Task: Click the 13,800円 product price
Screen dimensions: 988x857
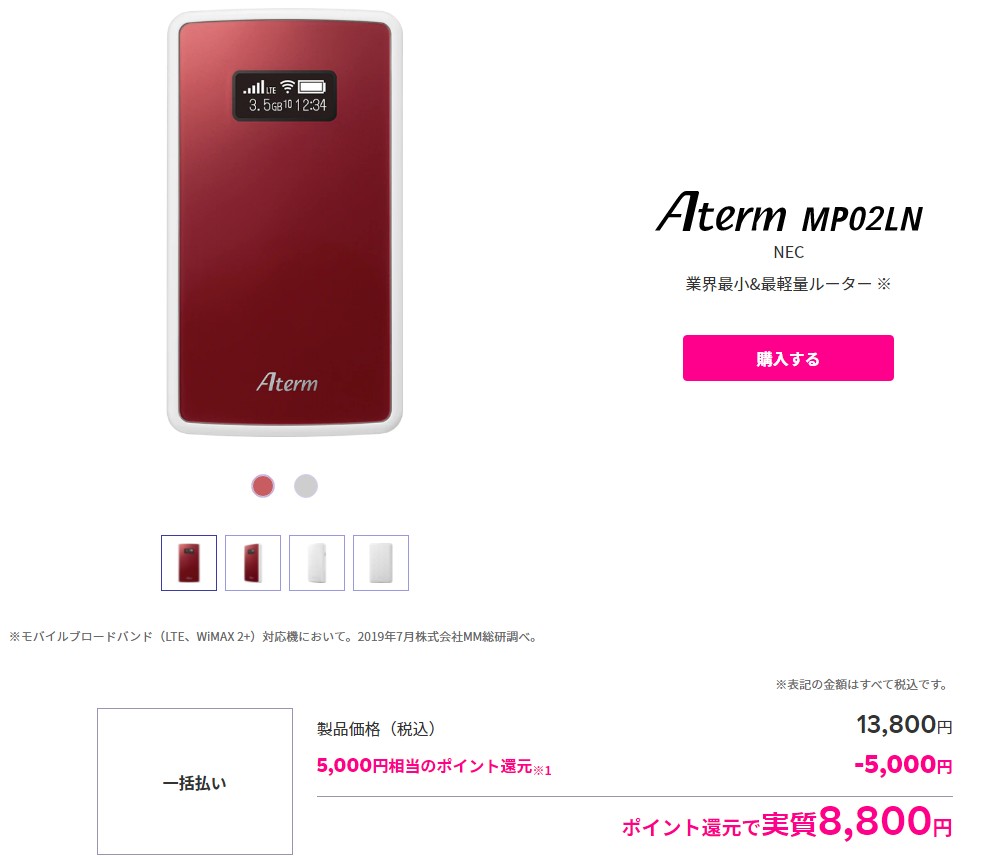Action: (x=904, y=725)
